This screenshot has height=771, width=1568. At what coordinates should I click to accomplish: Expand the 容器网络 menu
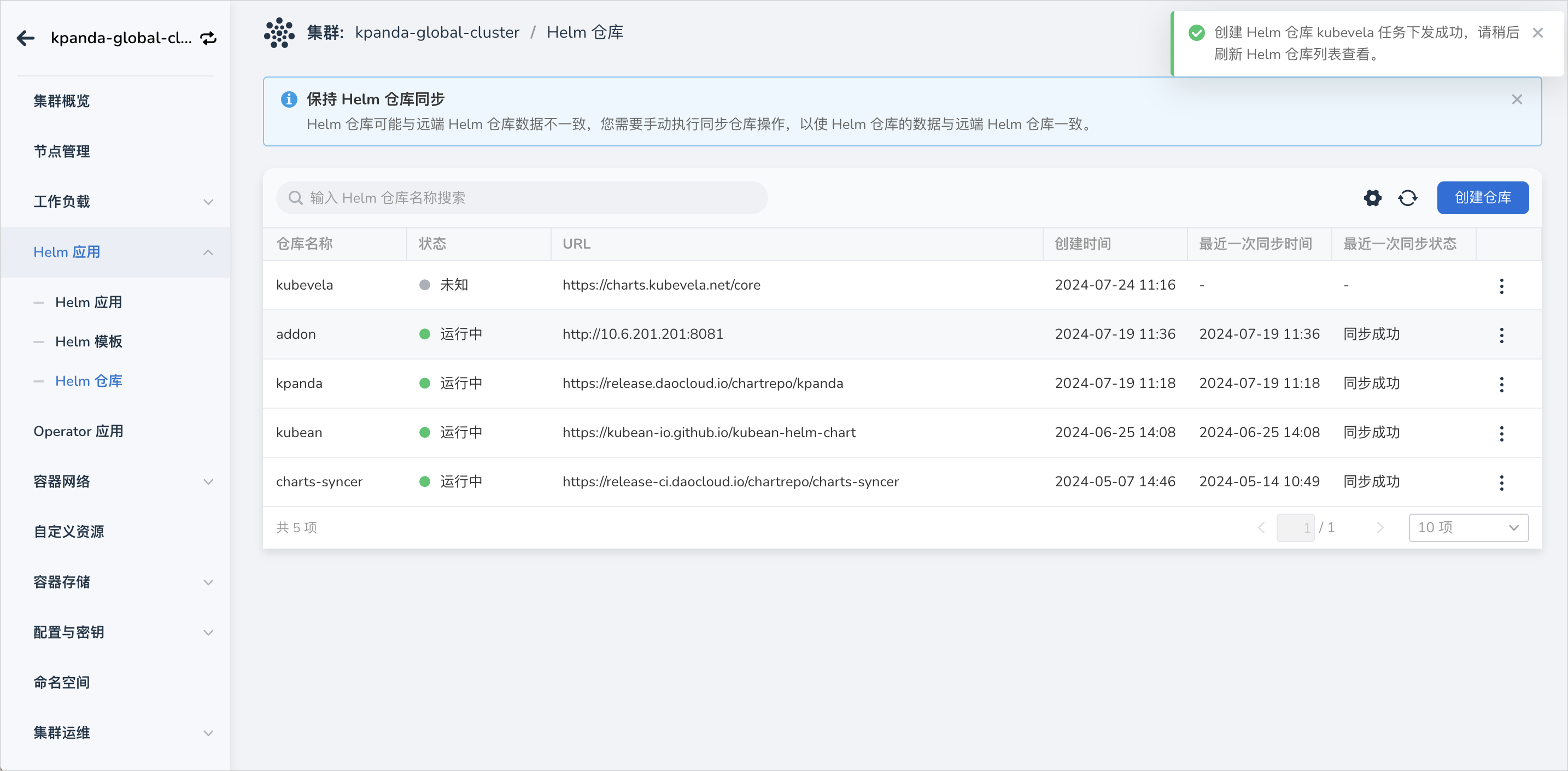116,482
